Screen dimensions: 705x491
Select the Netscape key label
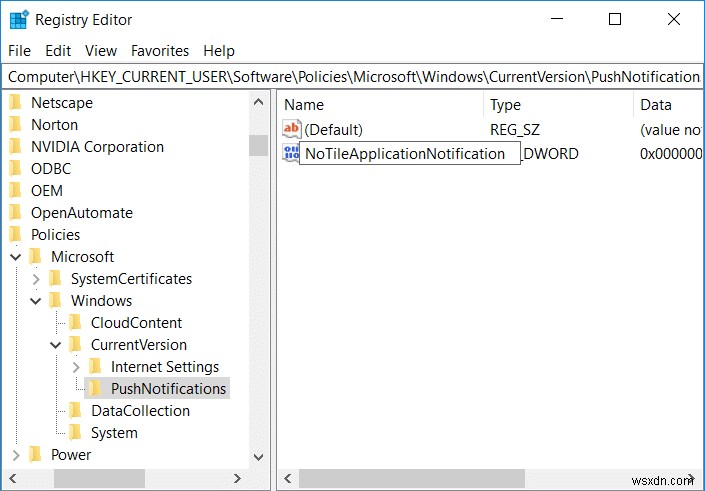[62, 103]
